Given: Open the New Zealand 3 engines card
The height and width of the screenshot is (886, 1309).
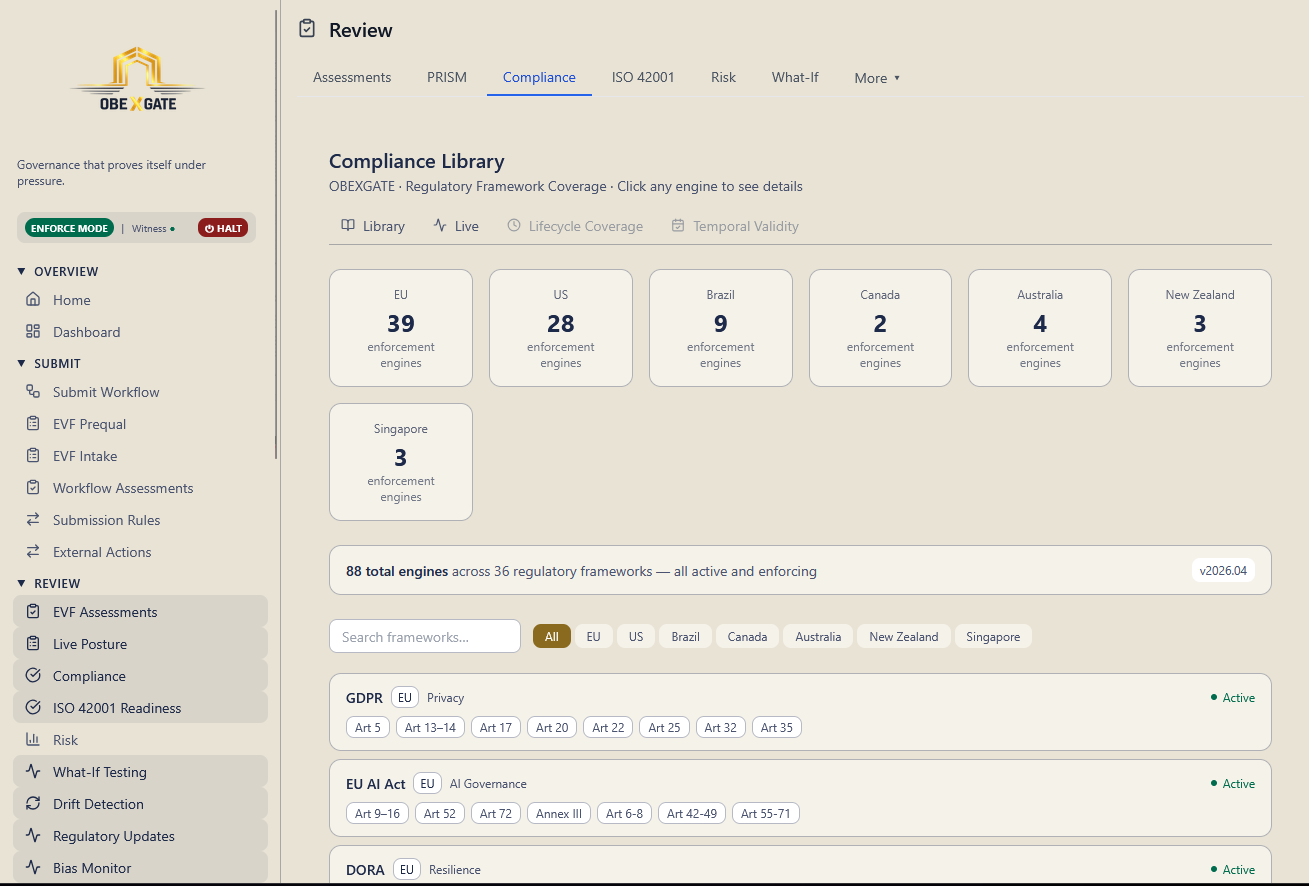Looking at the screenshot, I should [x=1200, y=328].
